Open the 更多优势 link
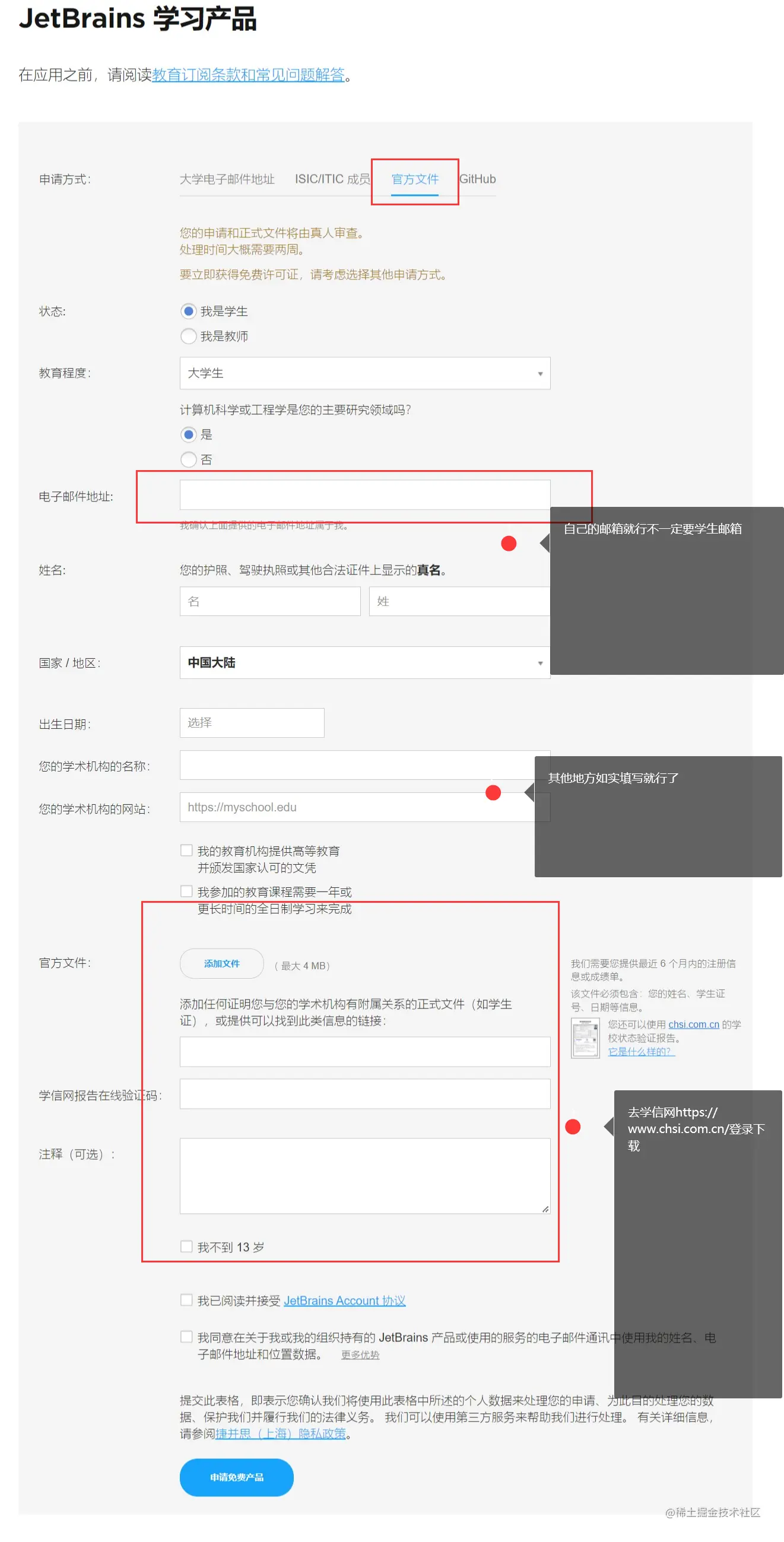784x1542 pixels. [360, 1354]
